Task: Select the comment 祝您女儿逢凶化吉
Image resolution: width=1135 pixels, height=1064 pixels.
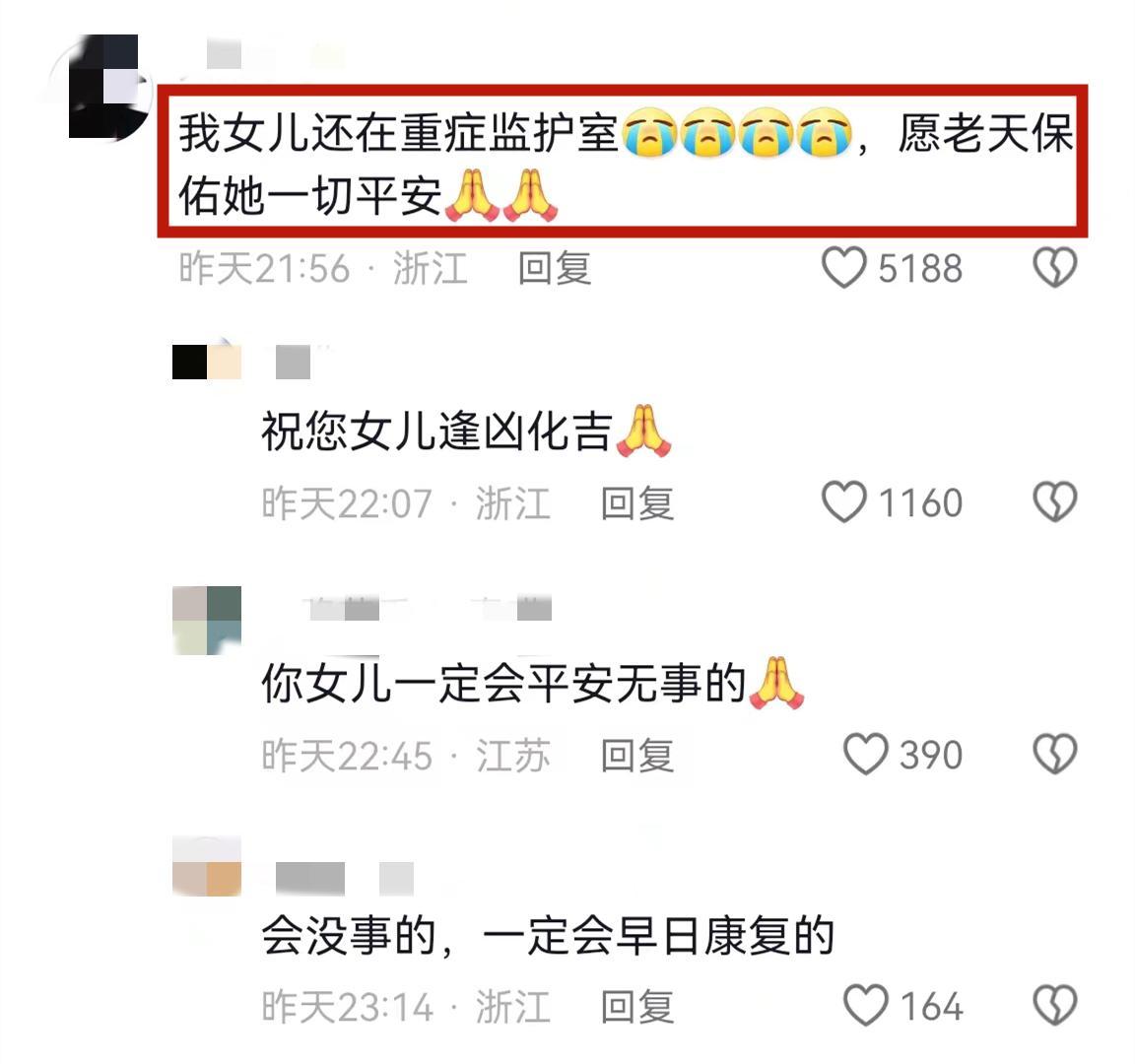Action: 466,432
